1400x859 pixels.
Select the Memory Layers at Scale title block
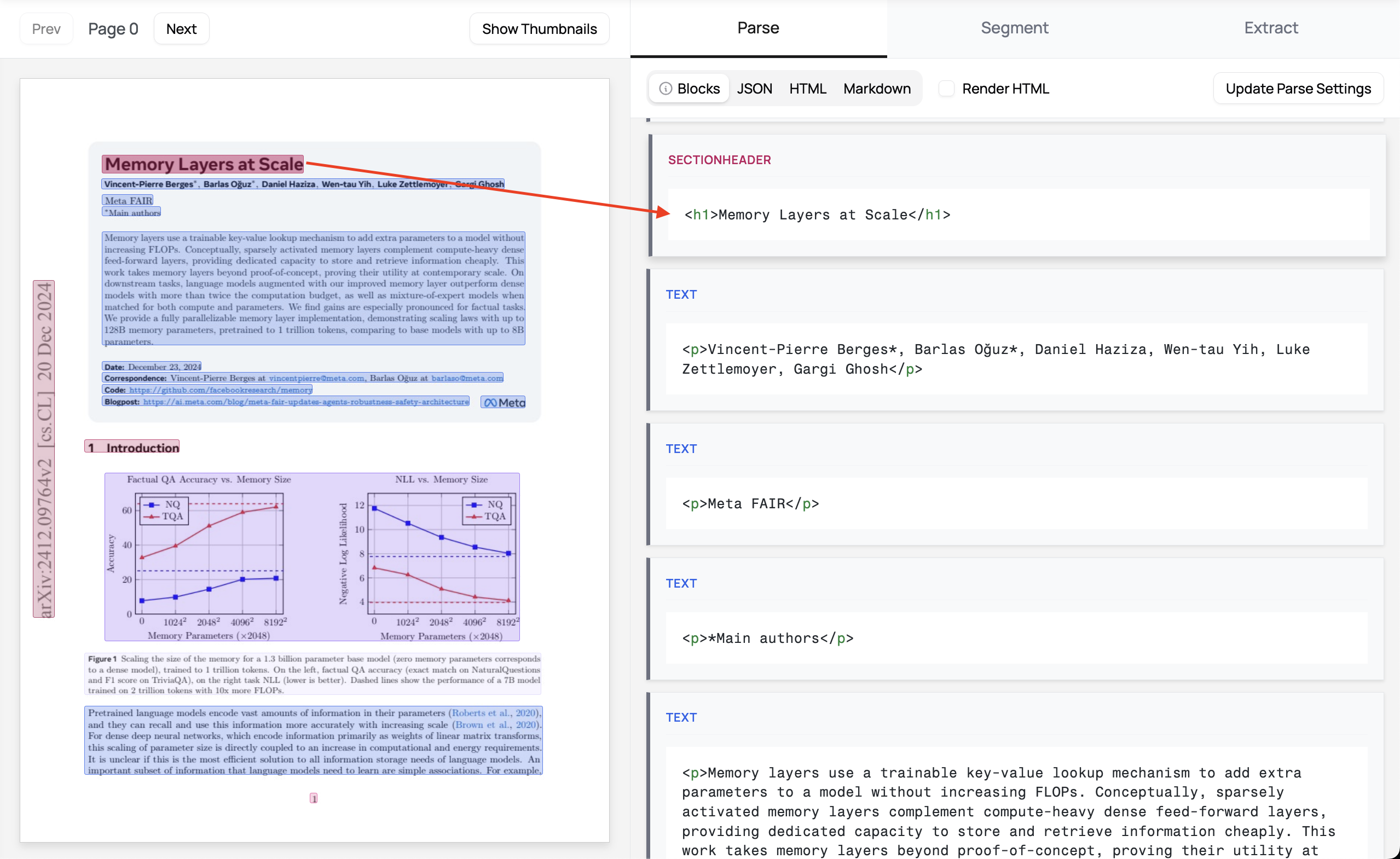coord(203,164)
